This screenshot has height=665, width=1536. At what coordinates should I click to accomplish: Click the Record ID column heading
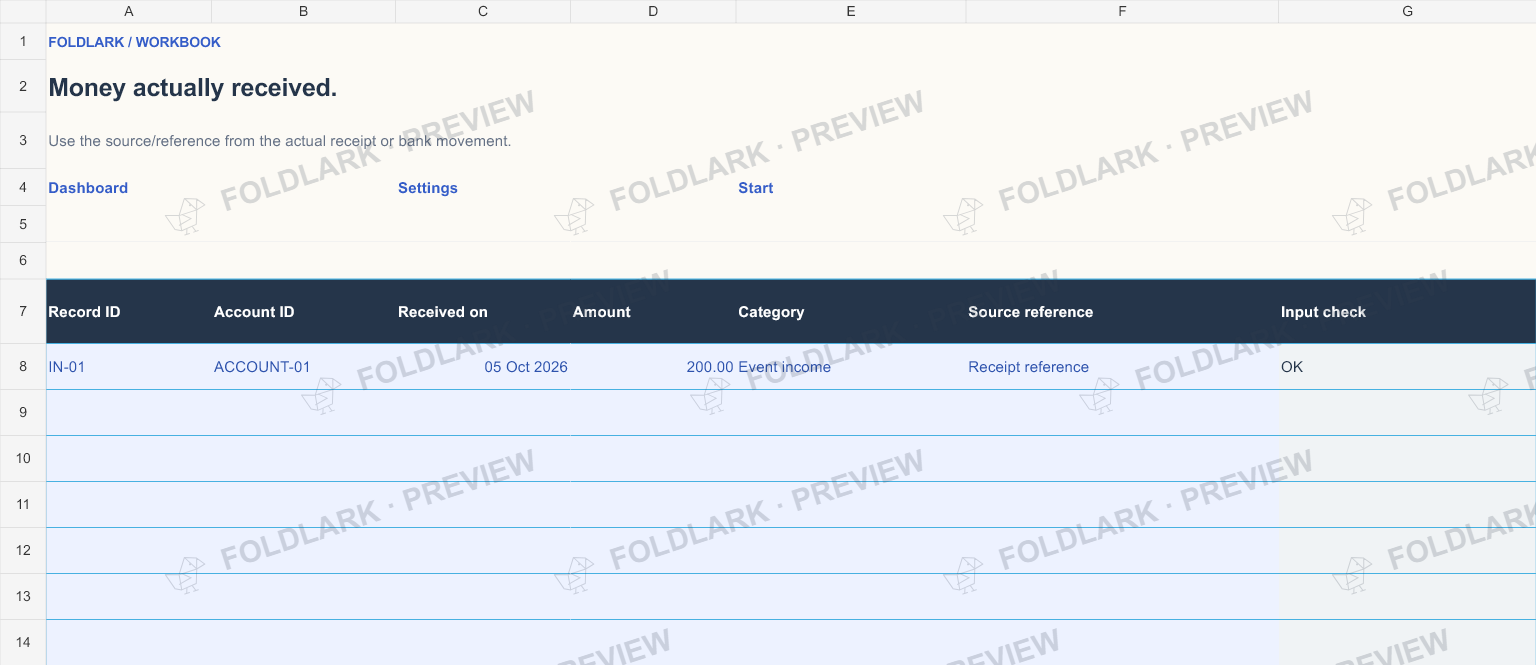129,312
